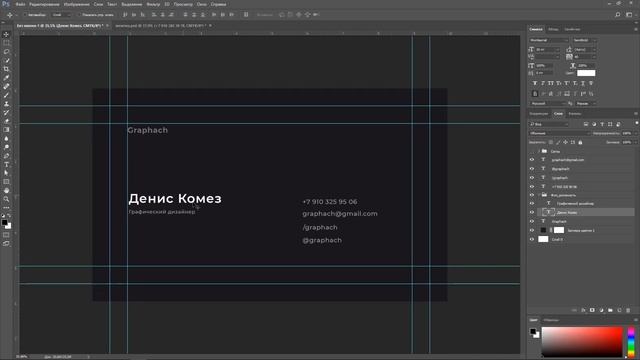This screenshot has width=640, height=360.
Task: Expand the top layer group folder
Action: click(x=539, y=151)
